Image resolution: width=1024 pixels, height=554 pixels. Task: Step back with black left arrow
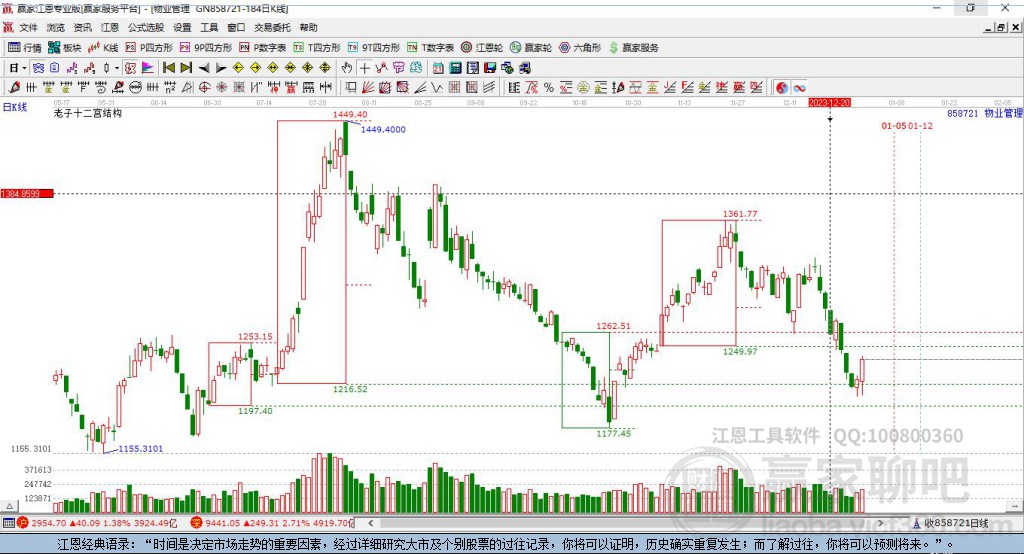click(x=204, y=68)
